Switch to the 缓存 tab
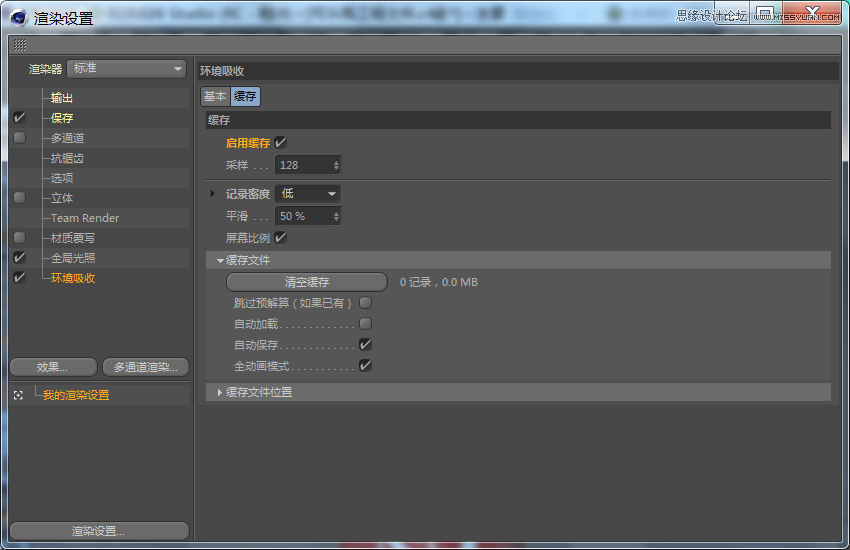 [245, 96]
